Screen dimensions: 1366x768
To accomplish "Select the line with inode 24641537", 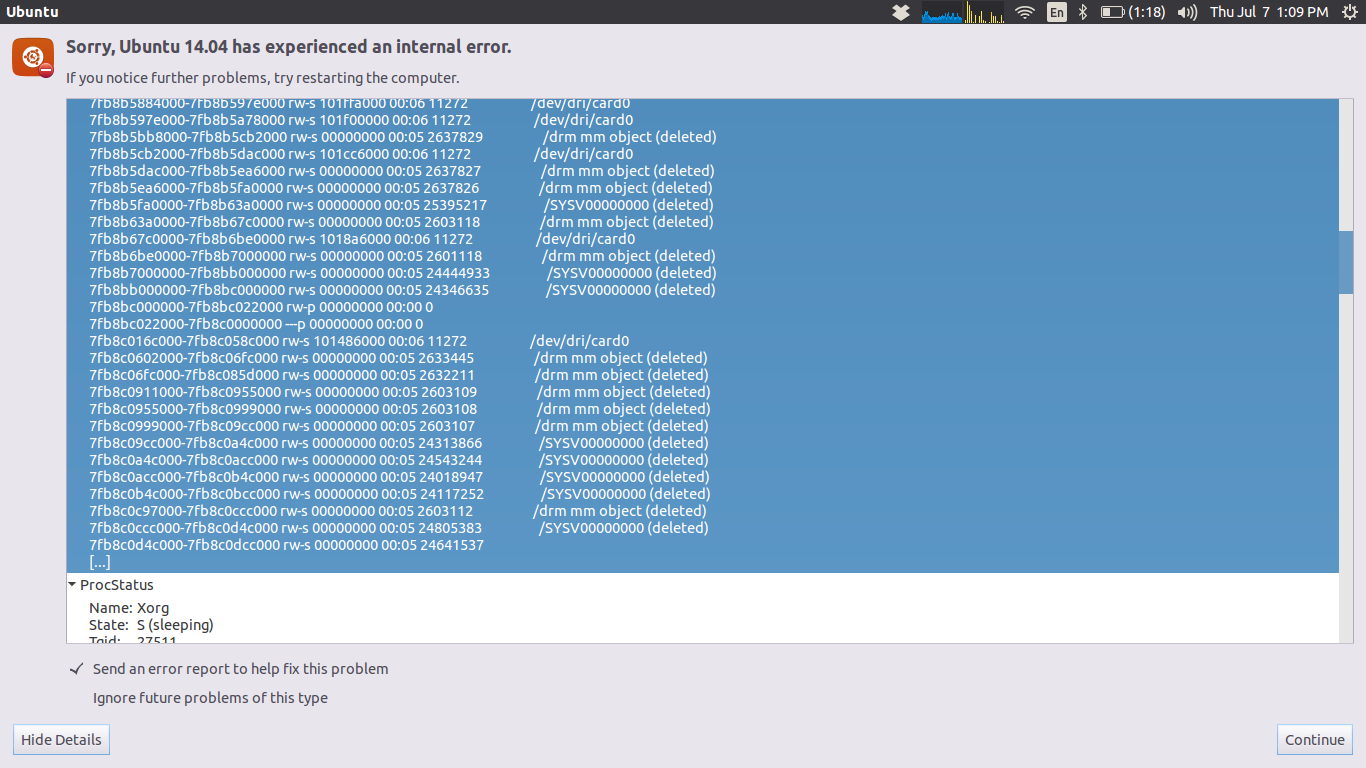I will (x=286, y=545).
